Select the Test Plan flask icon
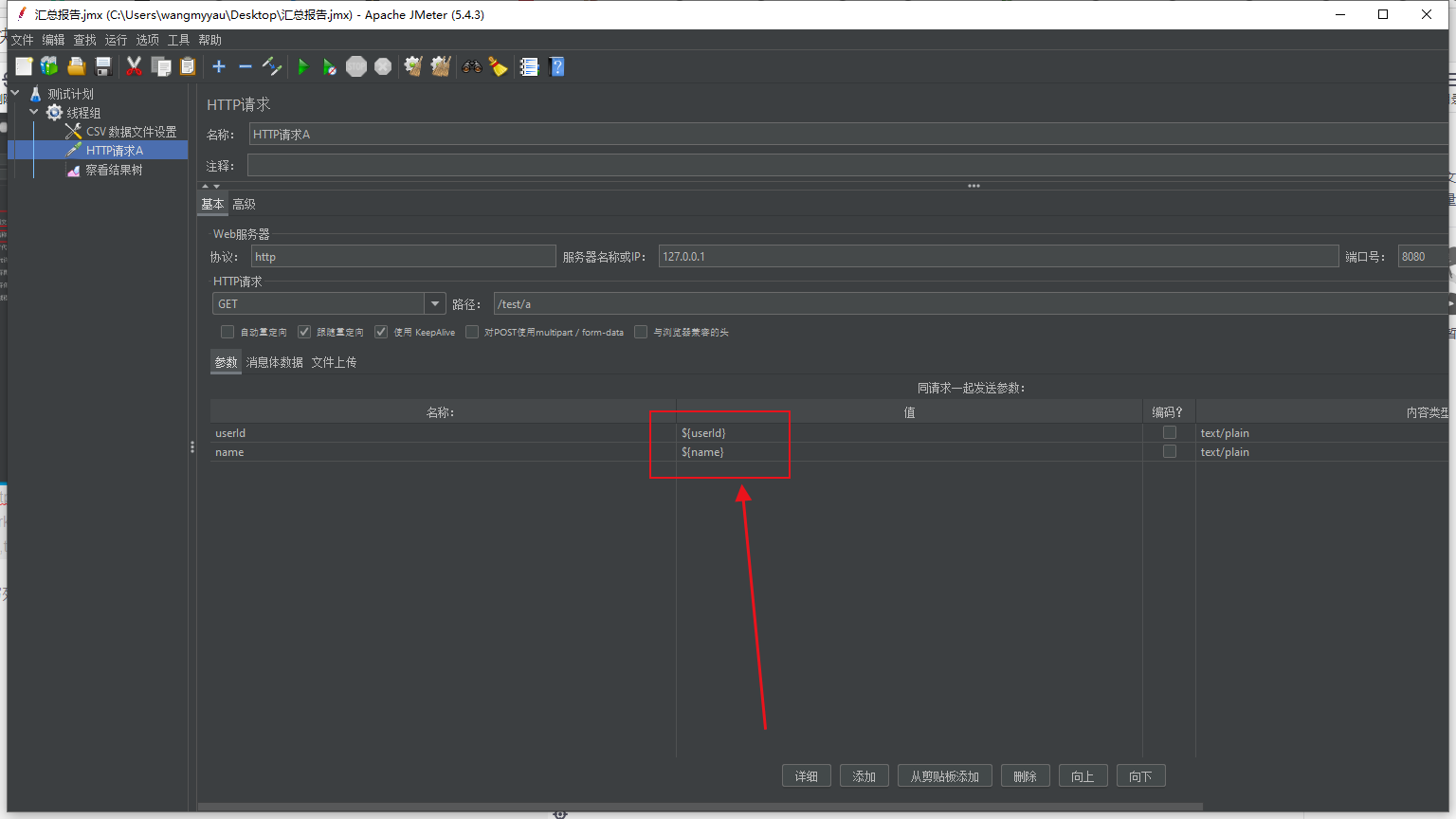The height and width of the screenshot is (819, 1456). click(x=36, y=94)
